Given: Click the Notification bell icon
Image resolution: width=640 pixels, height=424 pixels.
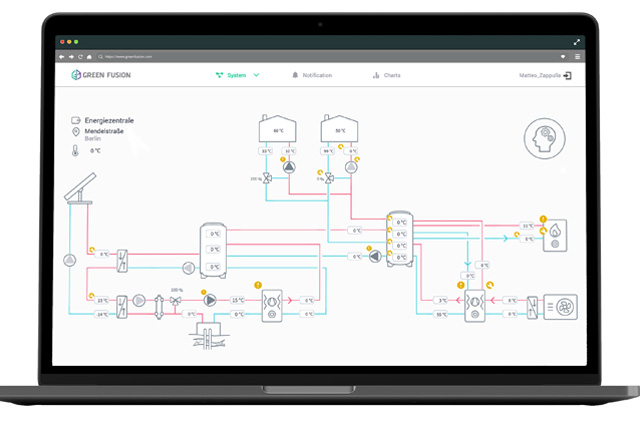Looking at the screenshot, I should tap(295, 75).
